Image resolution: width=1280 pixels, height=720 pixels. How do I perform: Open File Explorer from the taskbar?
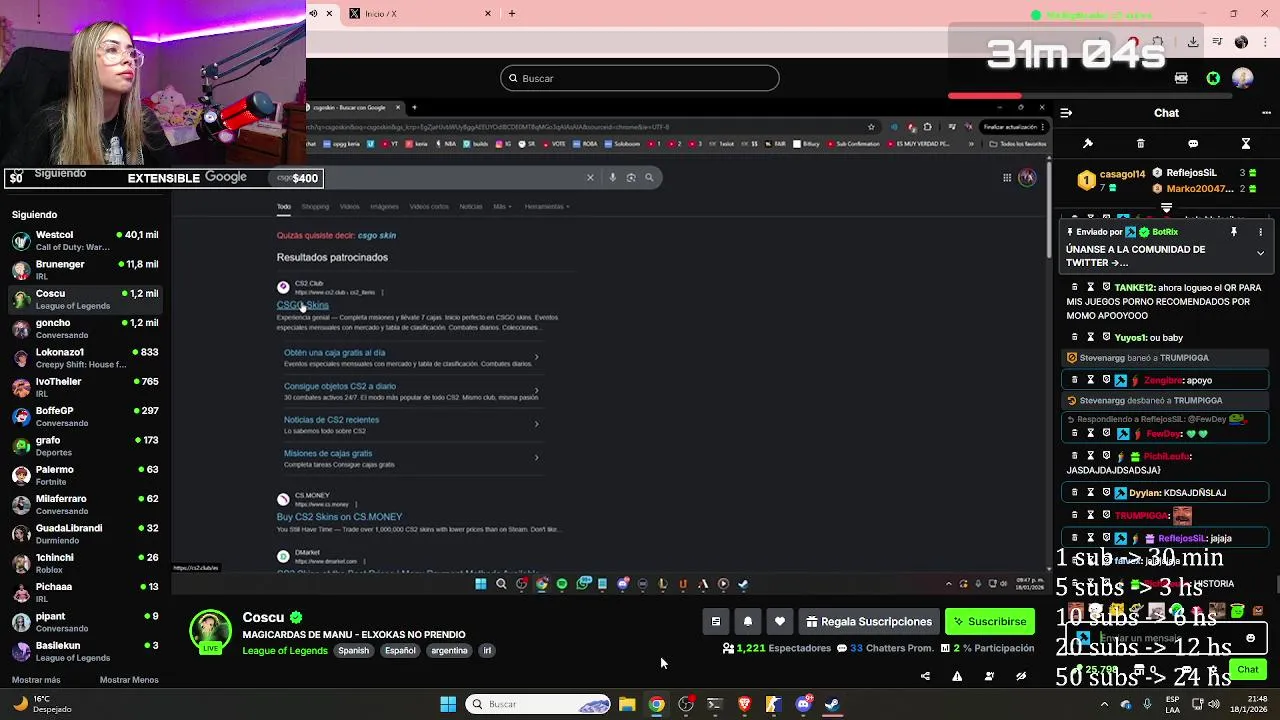(627, 704)
